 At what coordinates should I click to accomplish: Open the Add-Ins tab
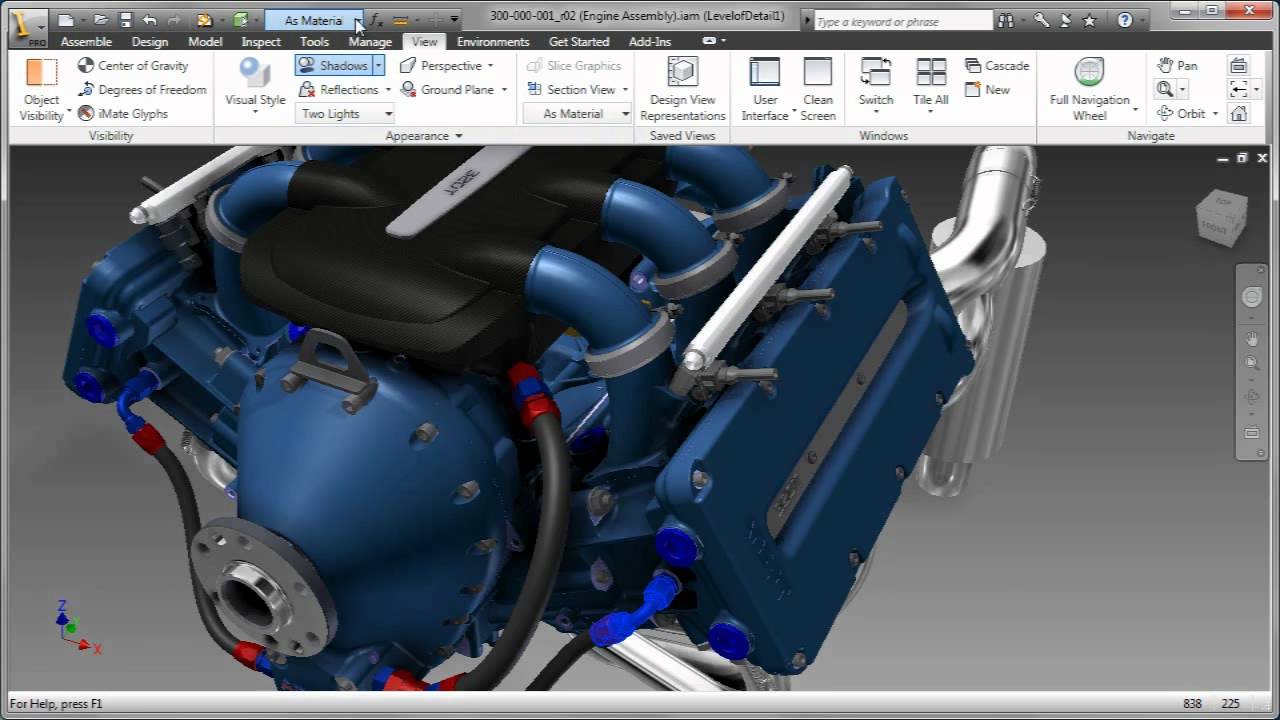pyautogui.click(x=650, y=41)
